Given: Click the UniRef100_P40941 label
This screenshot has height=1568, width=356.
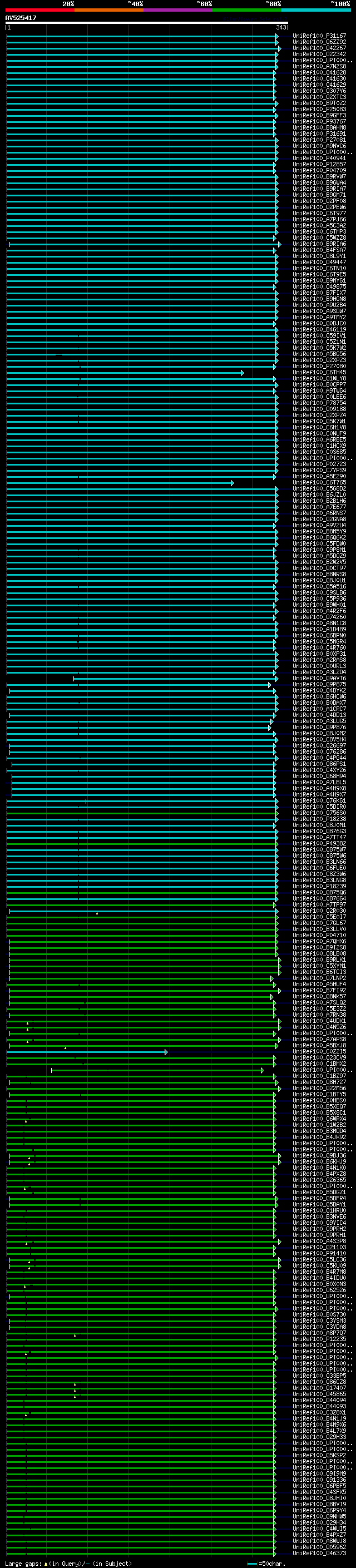Looking at the screenshot, I should [319, 159].
